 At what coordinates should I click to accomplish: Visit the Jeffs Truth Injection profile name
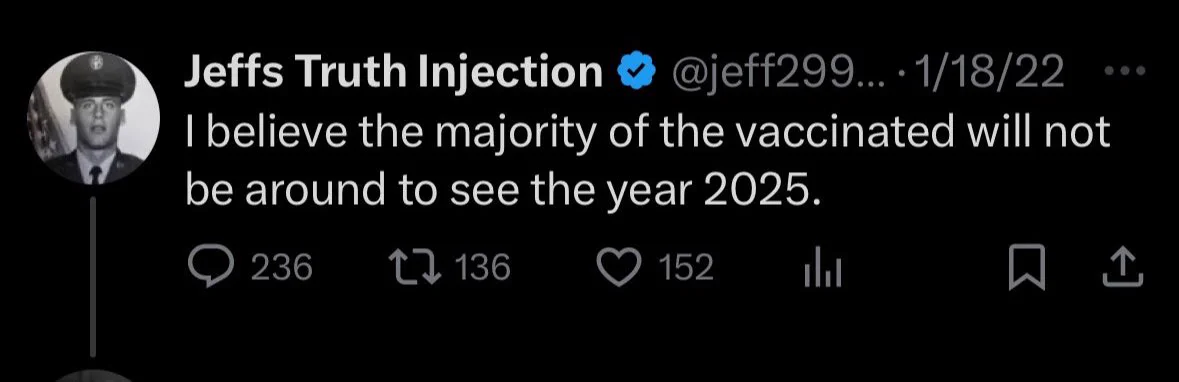(393, 71)
